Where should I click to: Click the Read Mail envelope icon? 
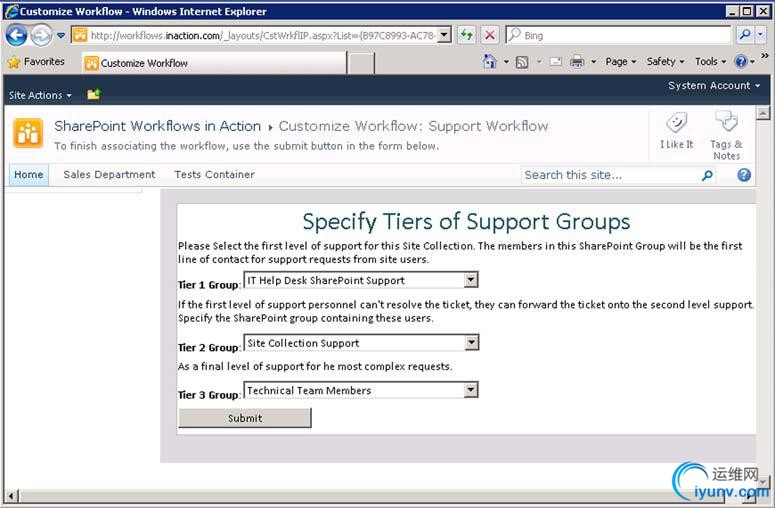(x=556, y=62)
